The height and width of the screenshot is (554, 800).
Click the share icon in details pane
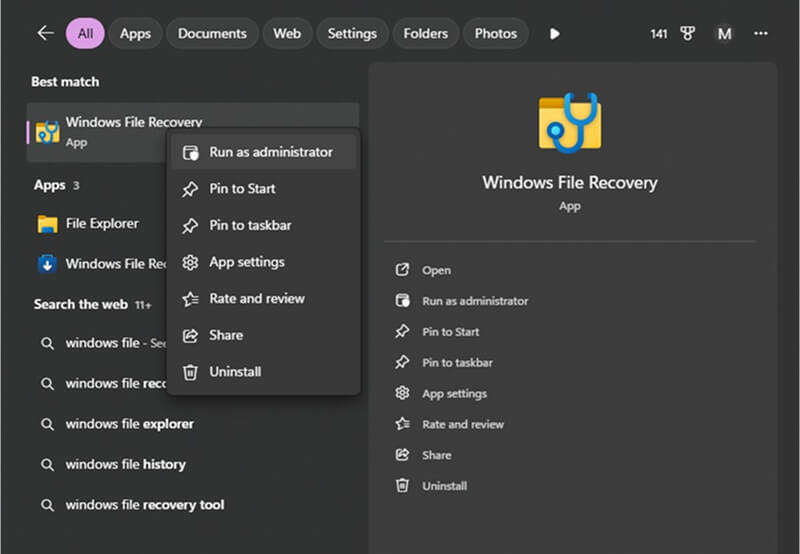(402, 455)
